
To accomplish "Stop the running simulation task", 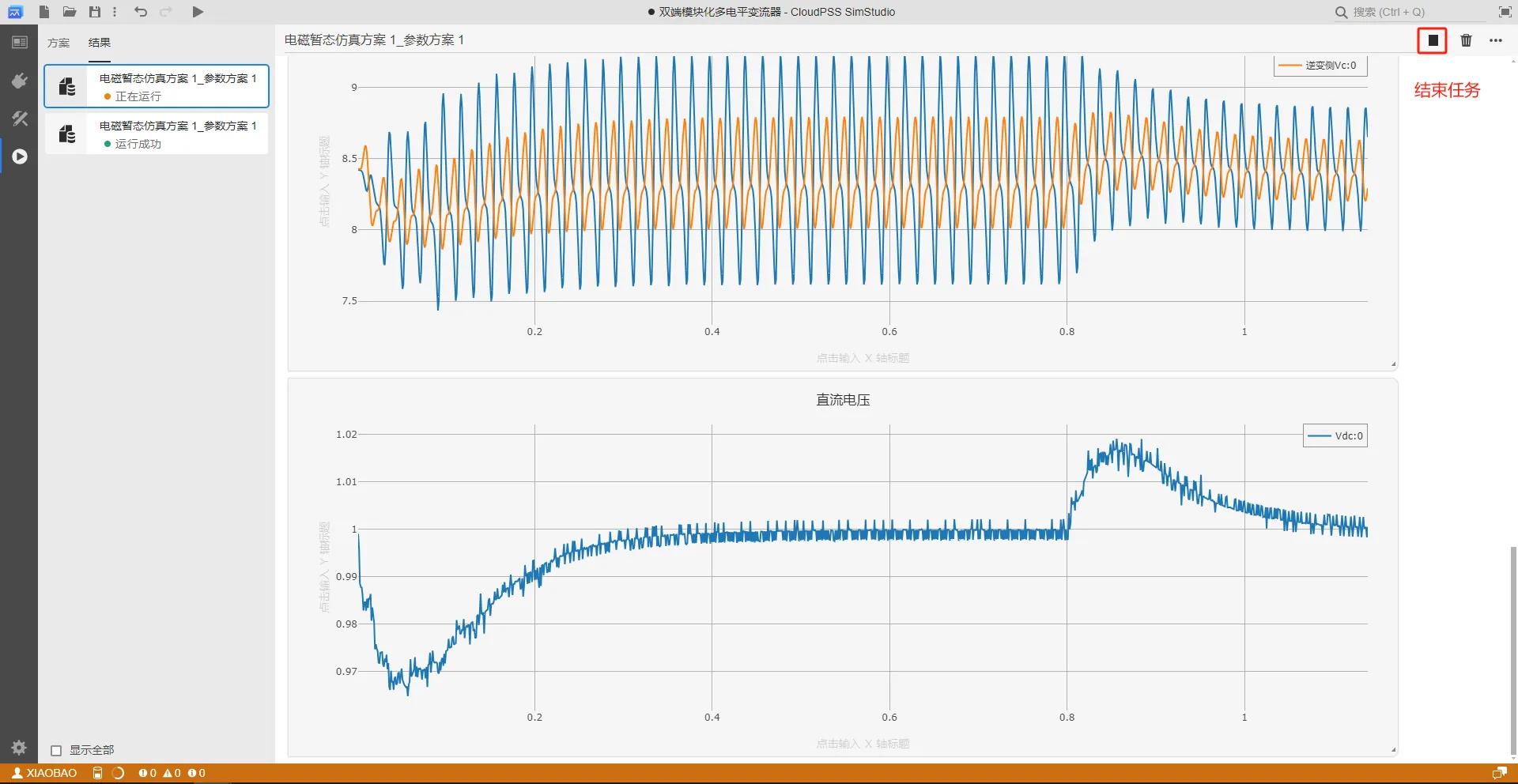I will point(1433,40).
